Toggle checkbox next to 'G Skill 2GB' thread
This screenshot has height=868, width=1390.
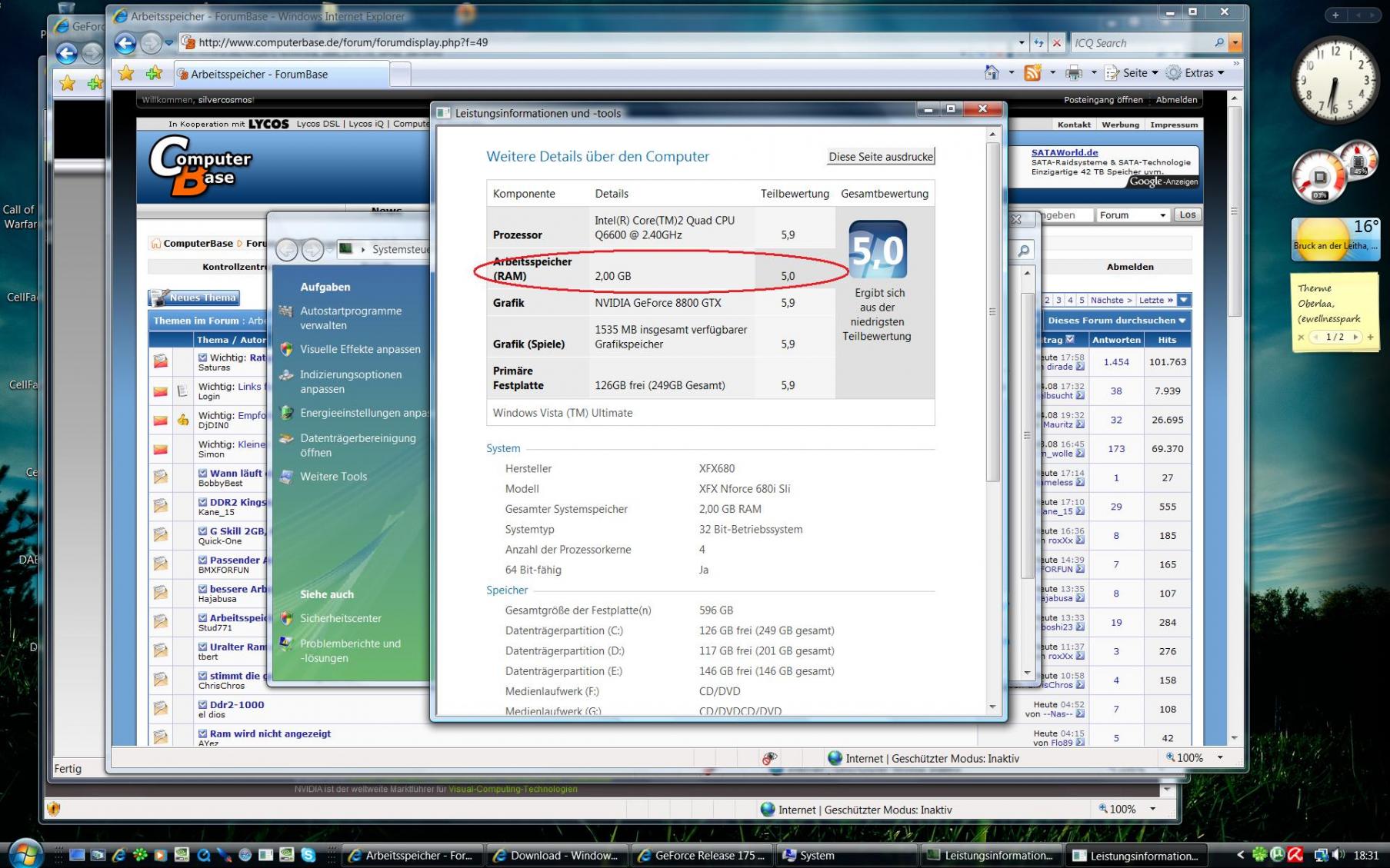click(202, 531)
